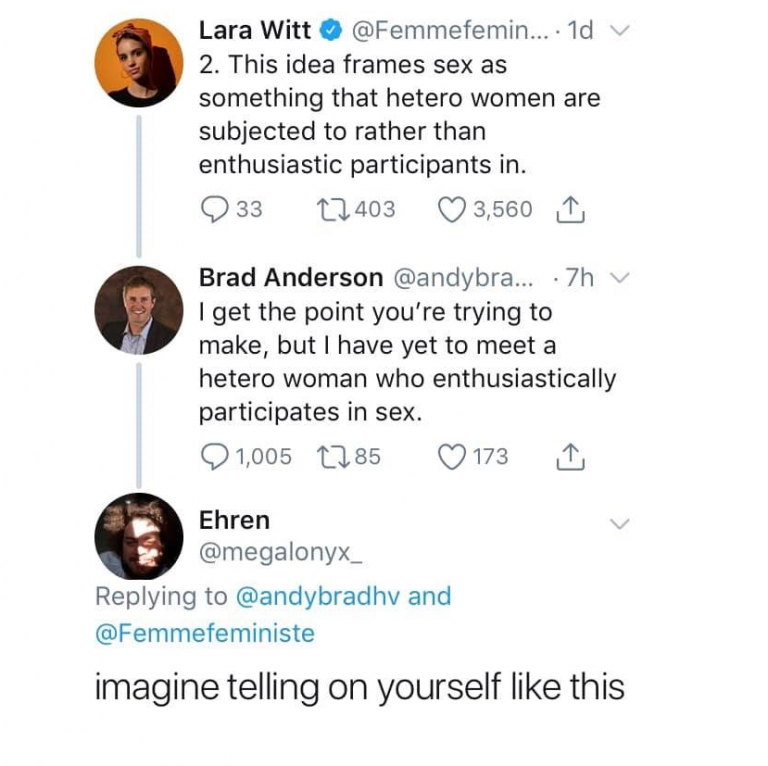The width and height of the screenshot is (768, 766).
Task: Open Lara Witt's profile picture
Action: coord(139,63)
